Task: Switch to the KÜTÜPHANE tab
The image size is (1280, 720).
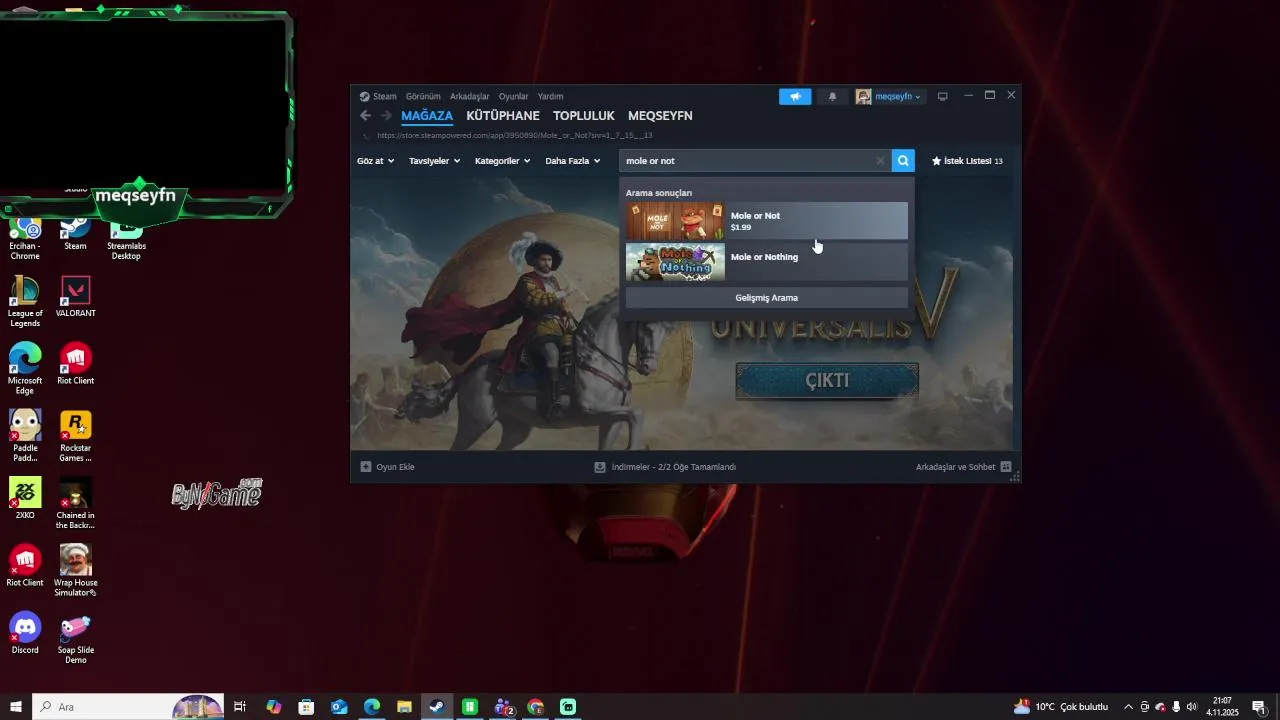Action: coord(503,116)
